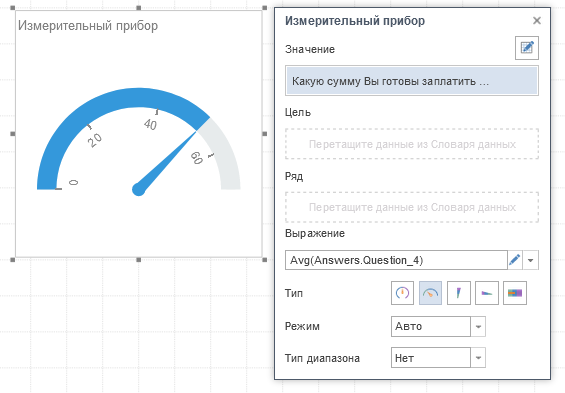This screenshot has width=565, height=393.
Task: Click the gauge needle on the chart
Action: coord(164,163)
